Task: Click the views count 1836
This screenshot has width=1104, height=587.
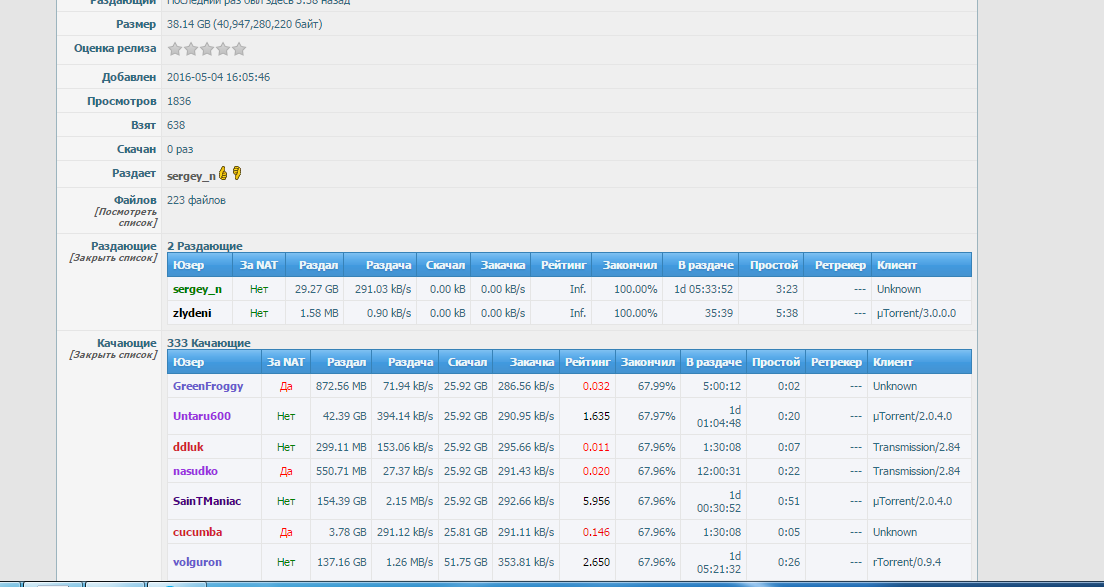Action: coord(179,101)
